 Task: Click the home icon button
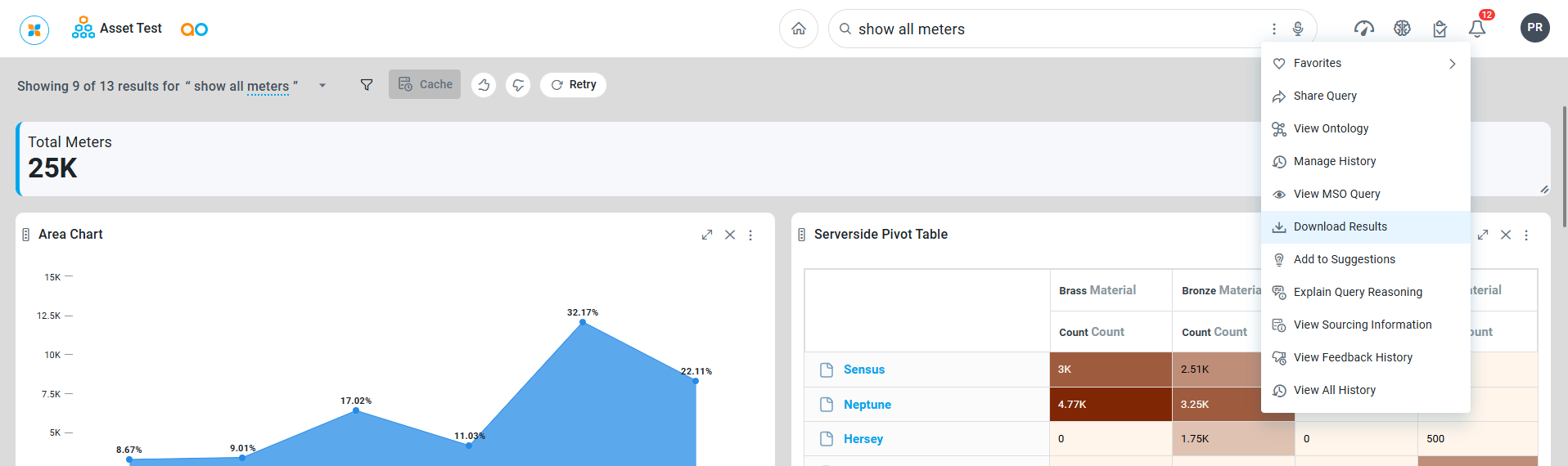pos(798,29)
